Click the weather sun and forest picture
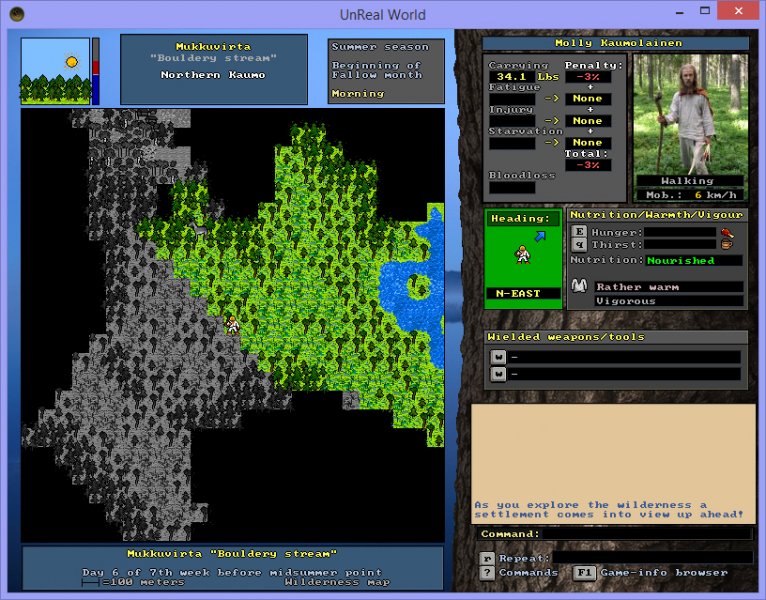766x600 pixels. pos(55,71)
